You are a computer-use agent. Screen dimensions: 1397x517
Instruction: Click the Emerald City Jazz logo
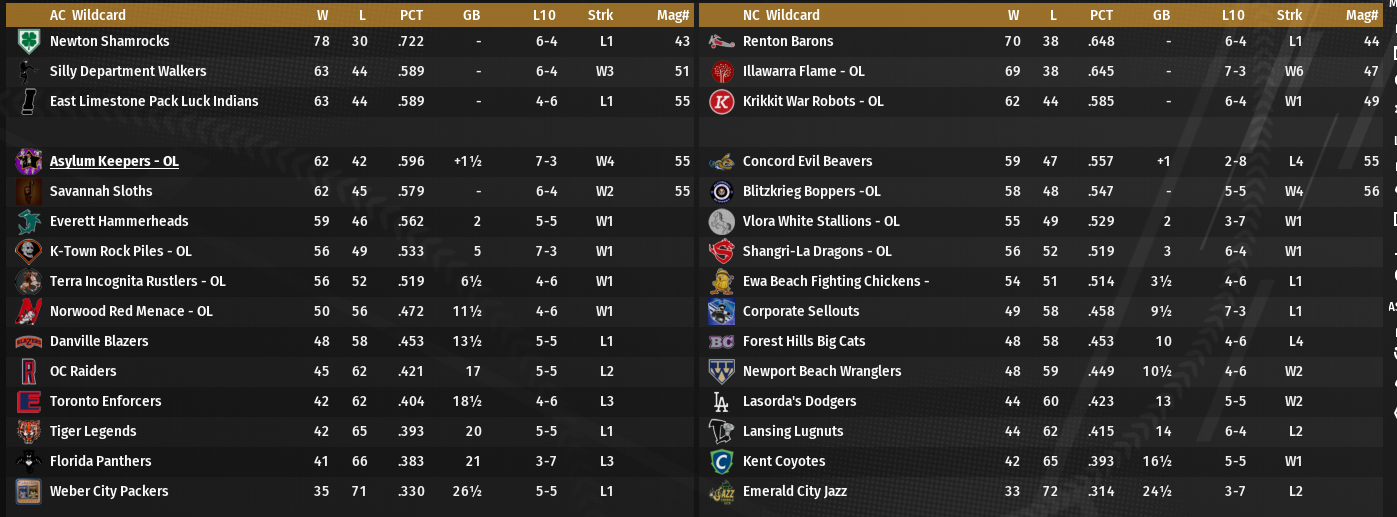click(721, 491)
